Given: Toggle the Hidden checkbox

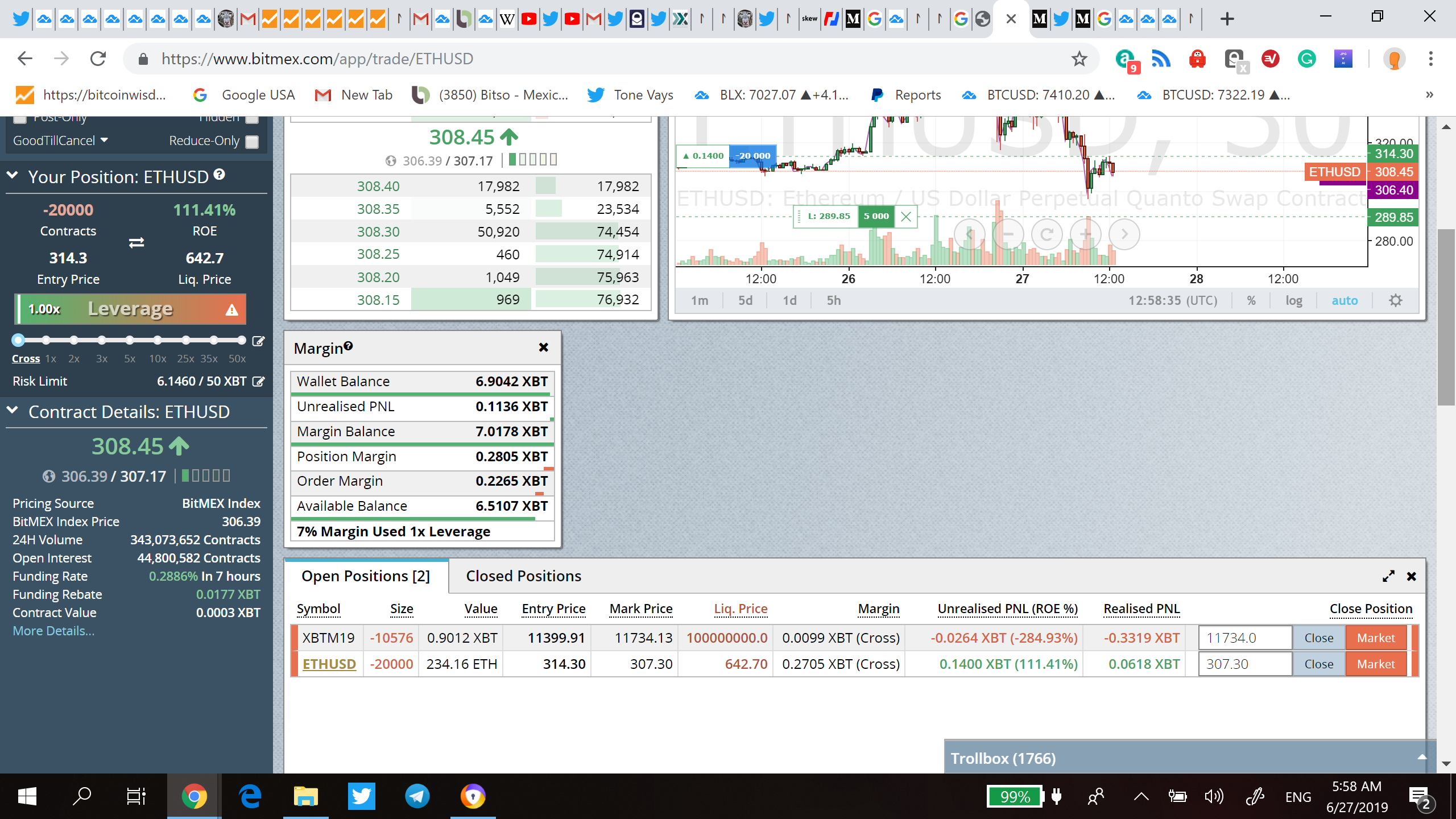Looking at the screenshot, I should (252, 119).
